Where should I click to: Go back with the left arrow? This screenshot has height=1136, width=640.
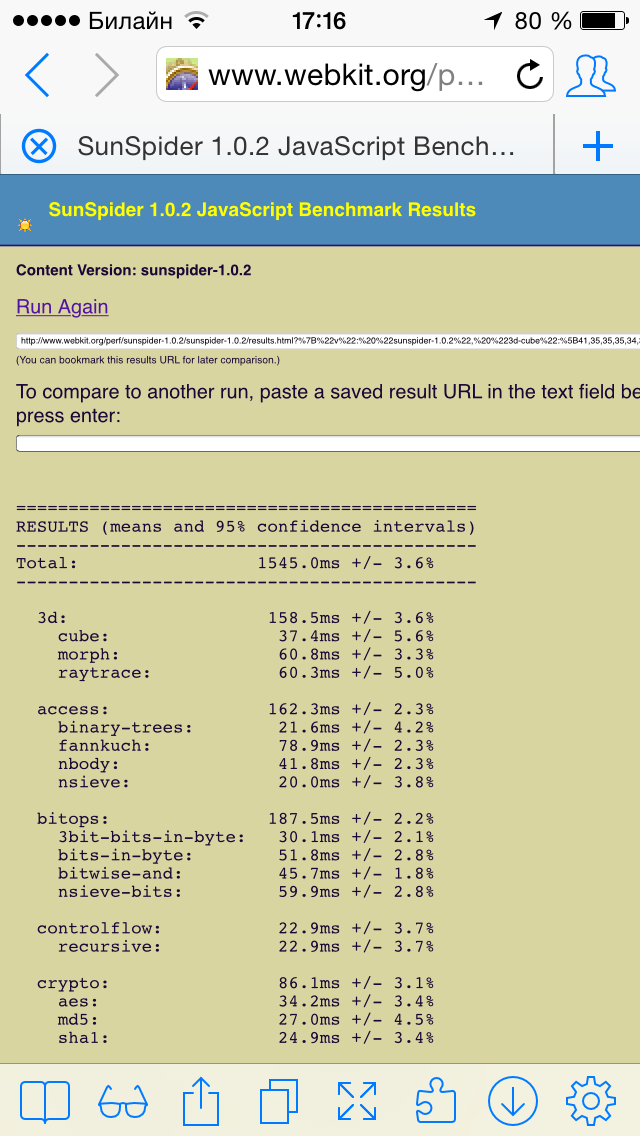pos(37,74)
